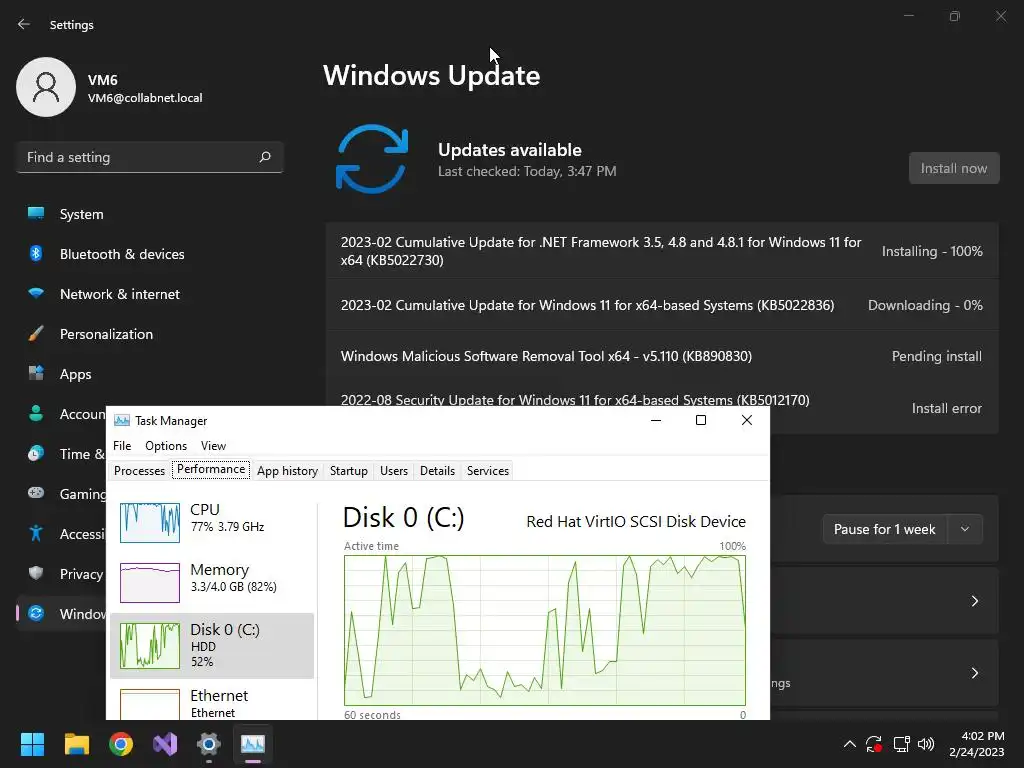Open the View menu in Task Manager
This screenshot has height=768, width=1024.
click(213, 445)
